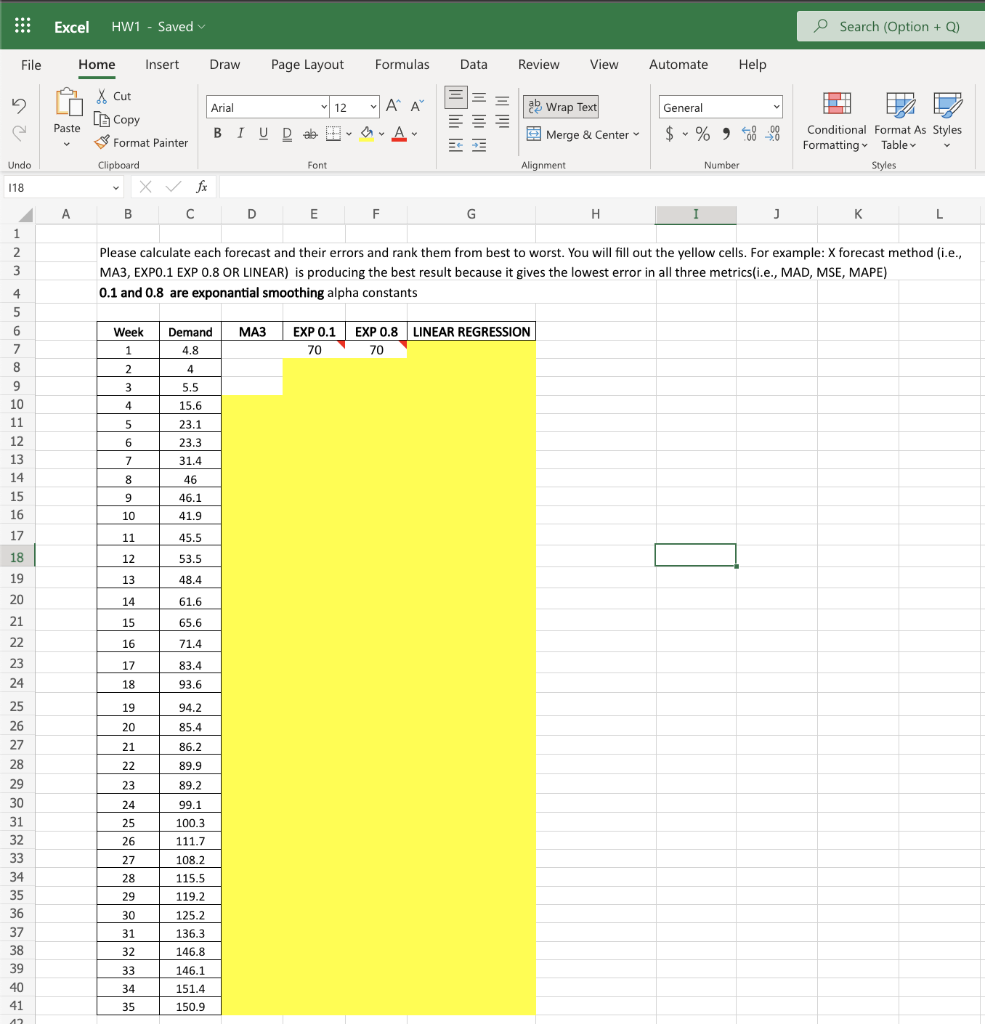
Task: Toggle bold formatting
Action: [217, 133]
